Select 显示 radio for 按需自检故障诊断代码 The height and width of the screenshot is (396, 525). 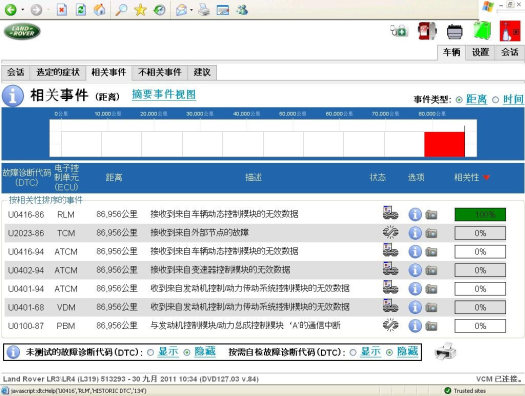point(353,352)
